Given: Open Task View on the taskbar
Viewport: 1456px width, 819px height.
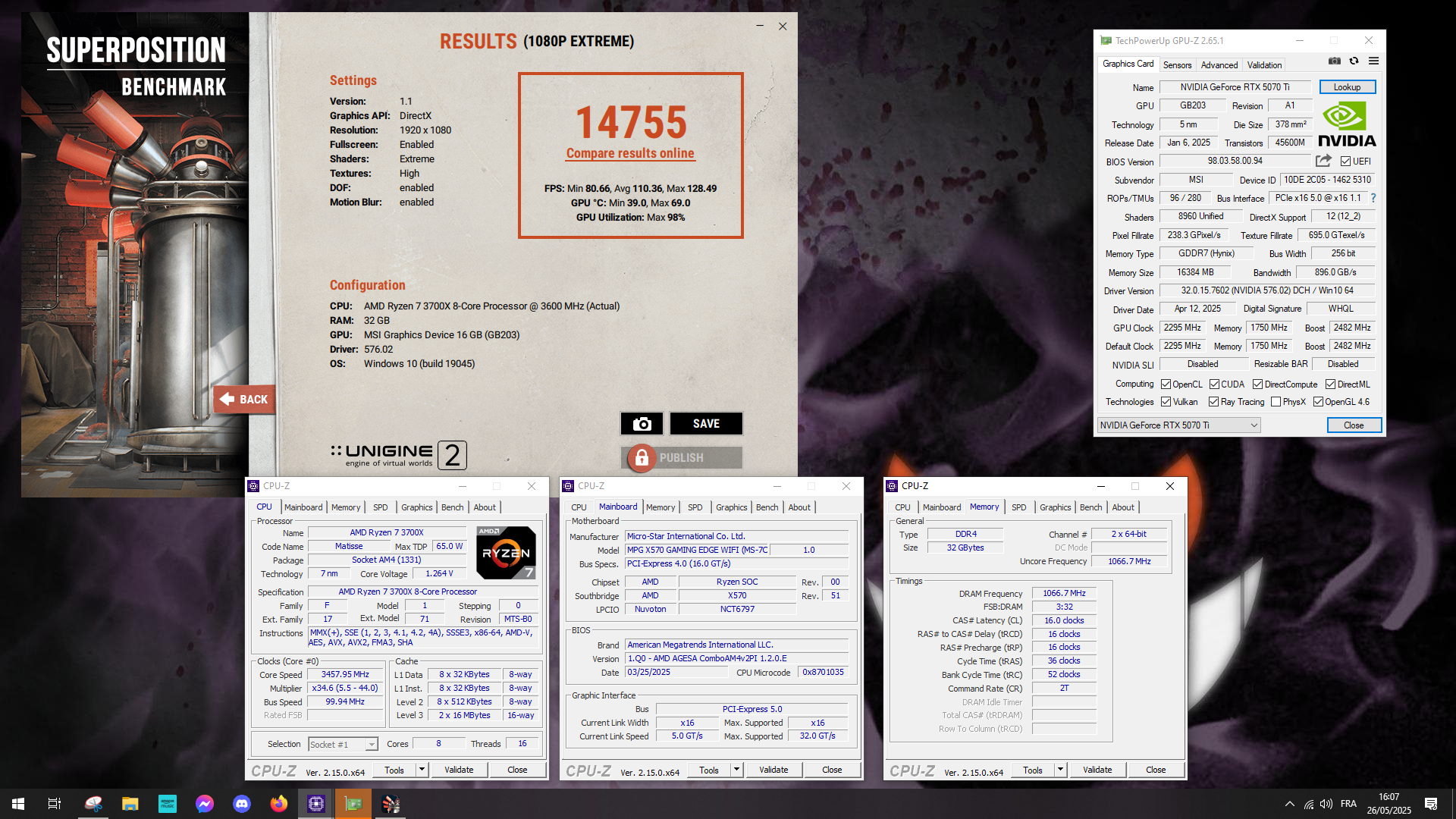Looking at the screenshot, I should [x=55, y=804].
